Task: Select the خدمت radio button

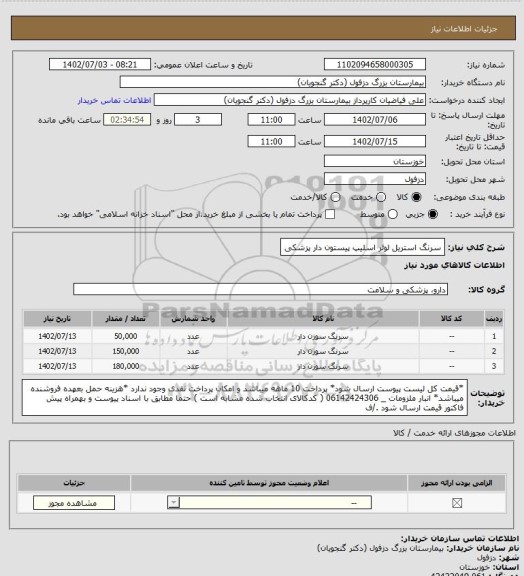Action: 381,197
